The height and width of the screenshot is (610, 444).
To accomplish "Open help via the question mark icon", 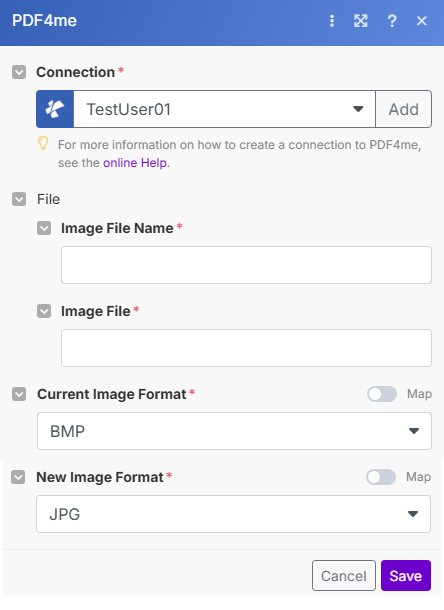I will coord(392,21).
